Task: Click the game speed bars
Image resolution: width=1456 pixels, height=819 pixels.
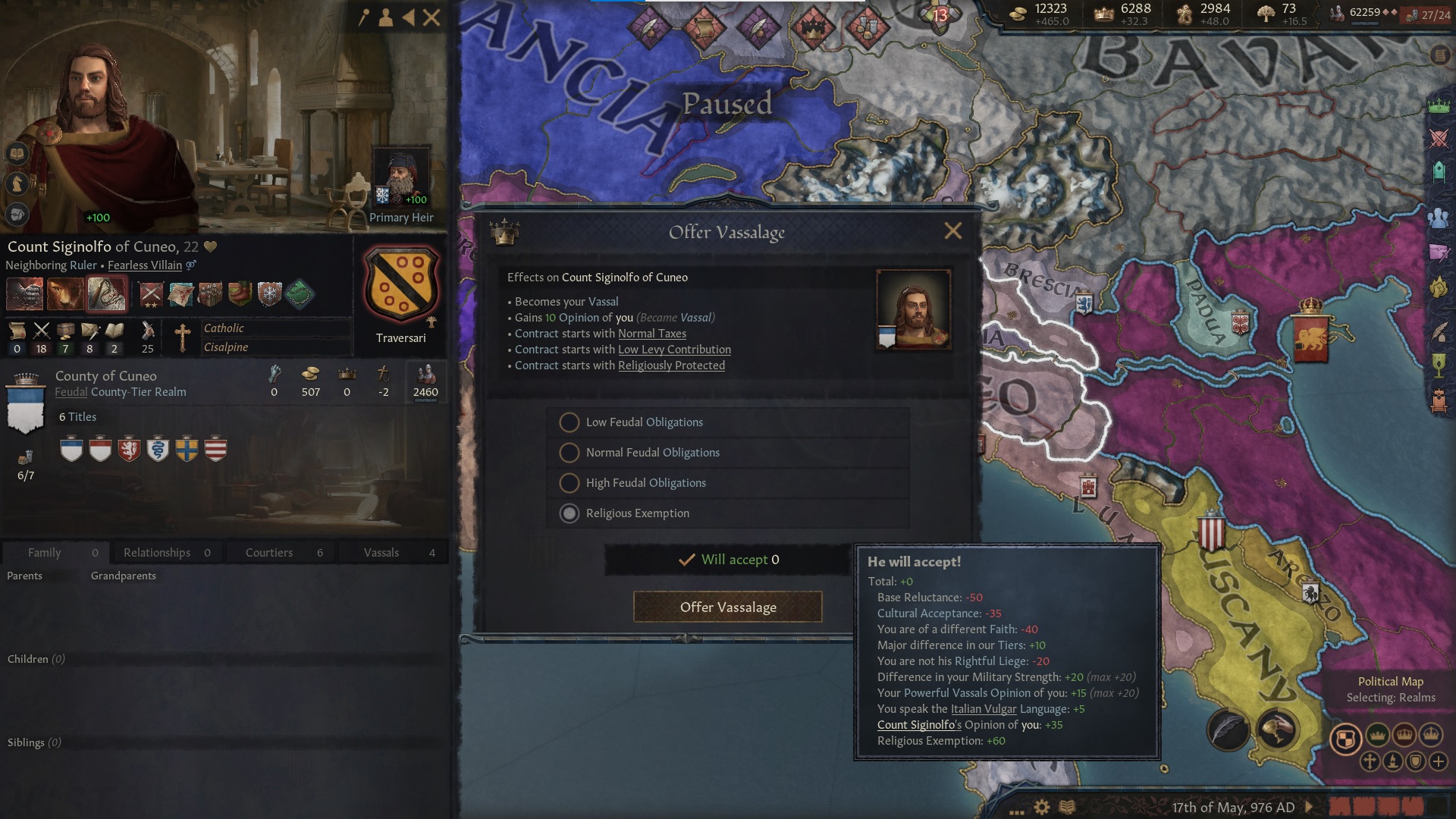Action: 1376,806
